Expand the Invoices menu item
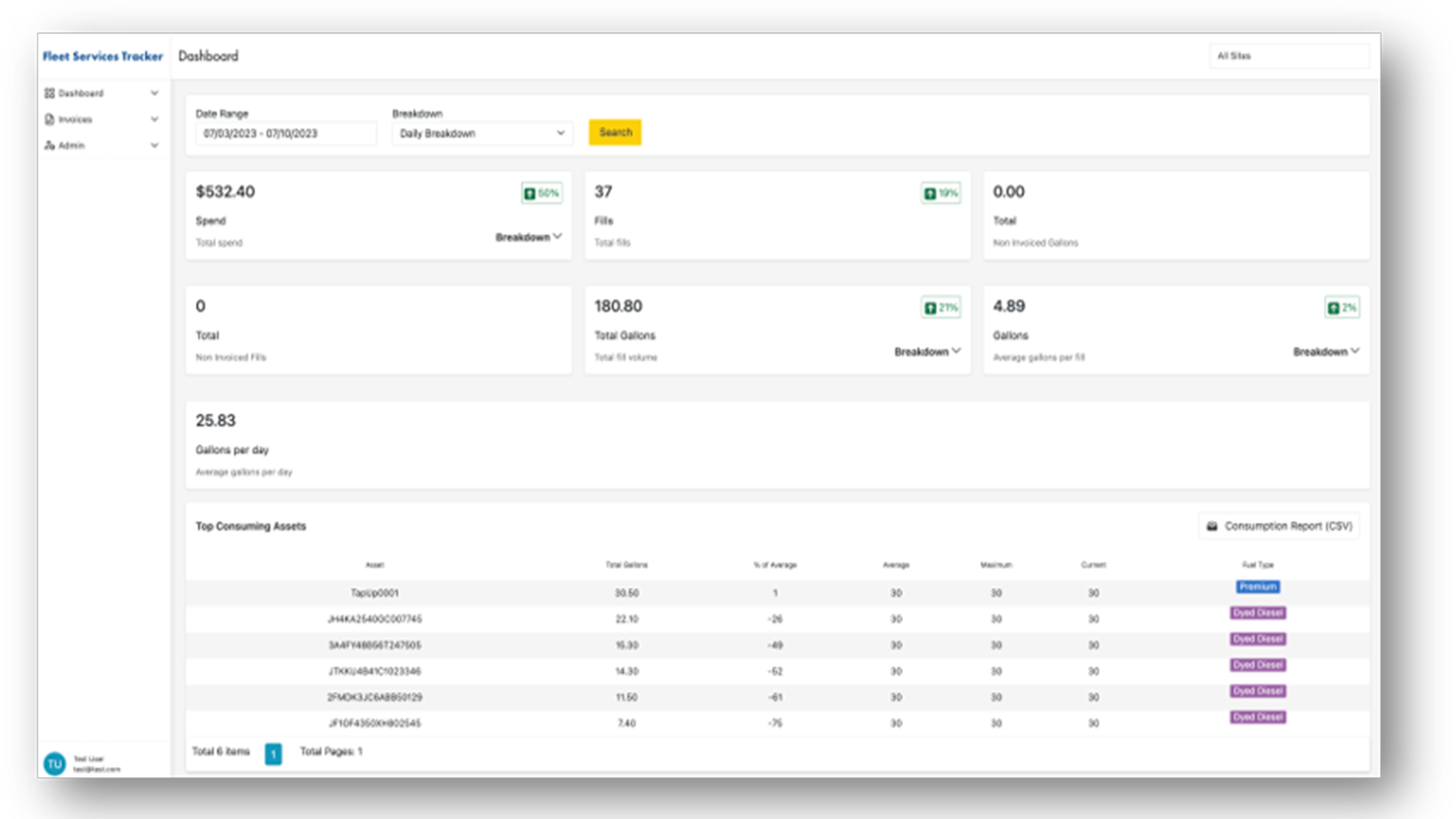Viewport: 1456px width, 819px height. (x=155, y=120)
